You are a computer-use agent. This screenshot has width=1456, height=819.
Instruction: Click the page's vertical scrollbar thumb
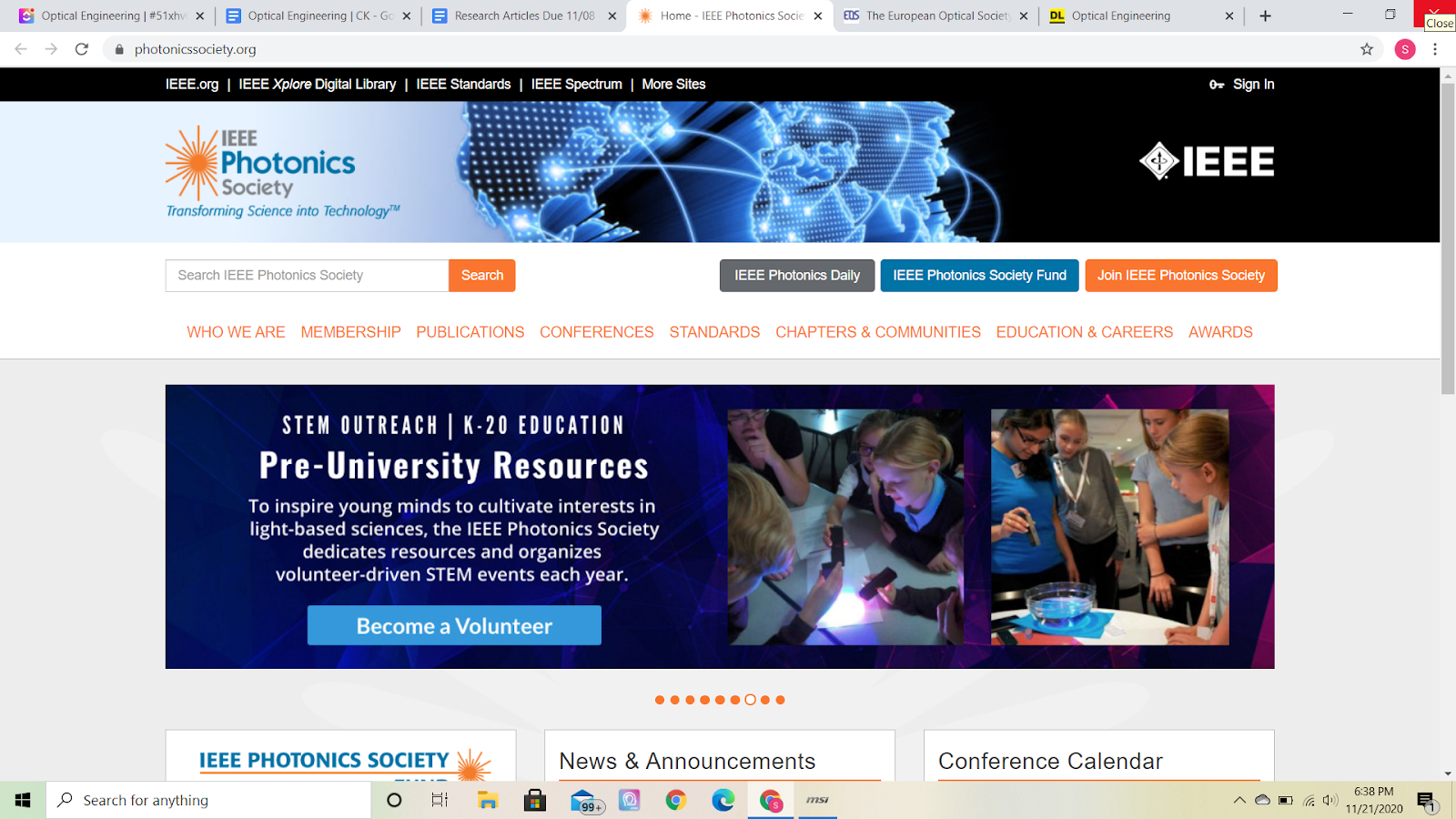[x=1448, y=239]
